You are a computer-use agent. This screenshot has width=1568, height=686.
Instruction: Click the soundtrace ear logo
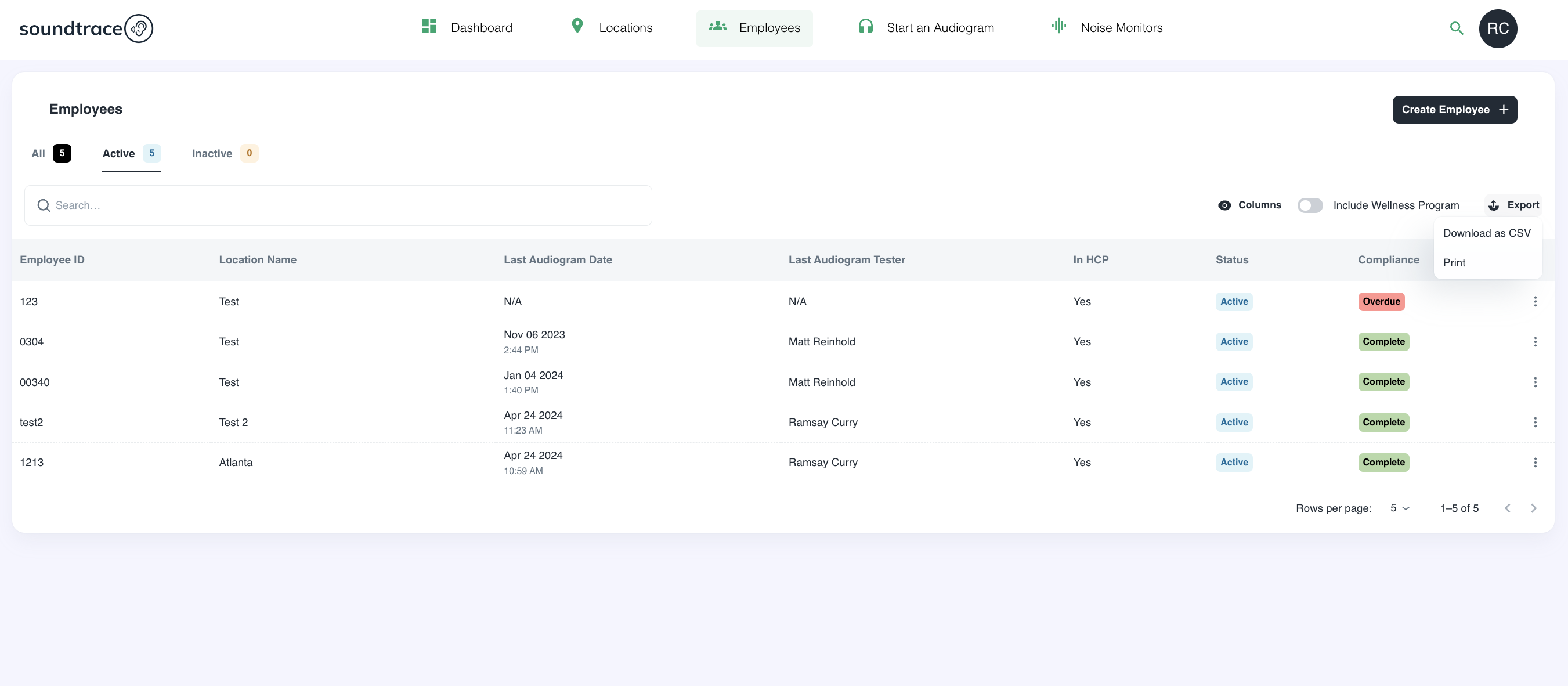click(139, 28)
